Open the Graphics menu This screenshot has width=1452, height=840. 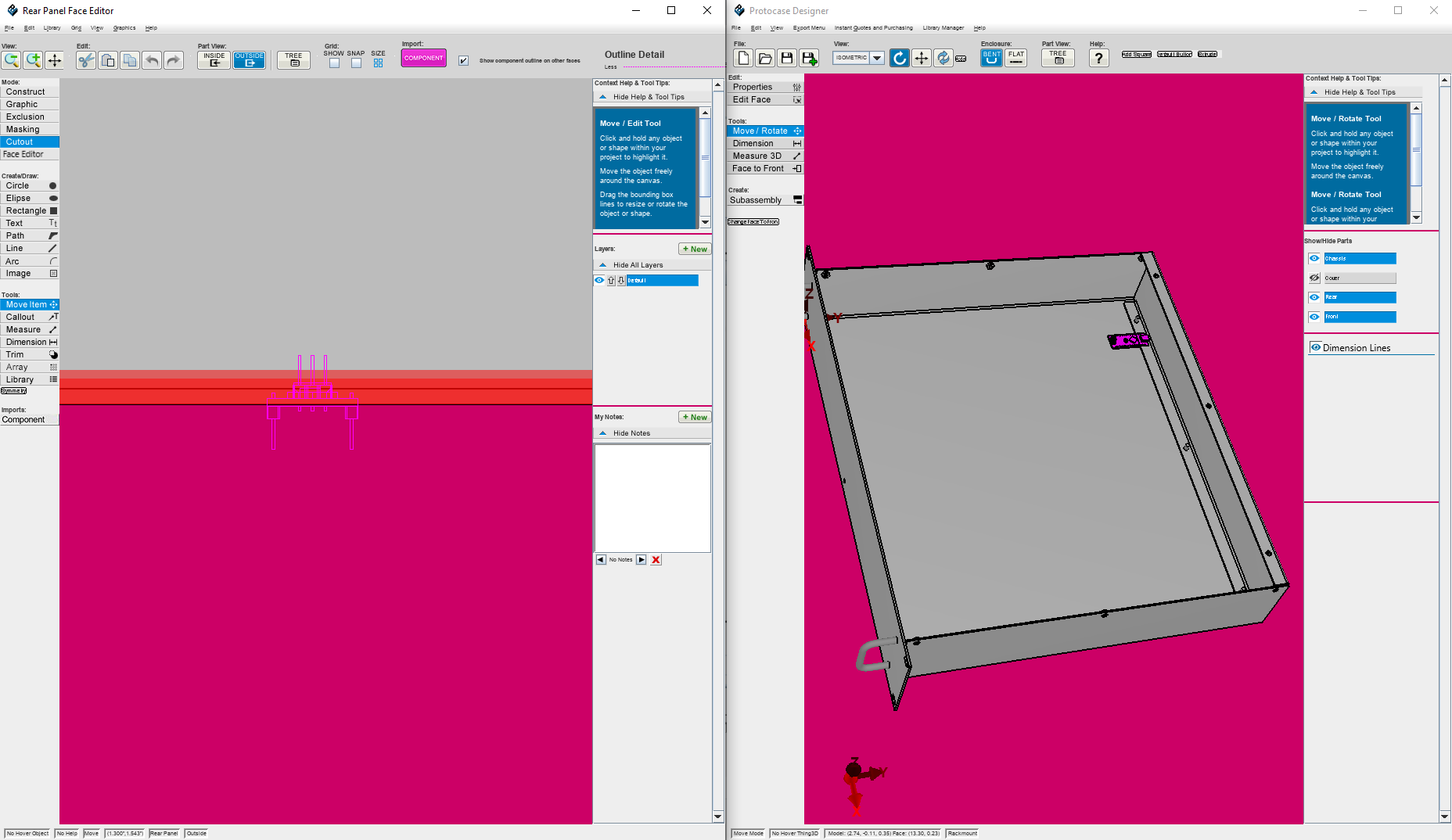click(x=124, y=27)
